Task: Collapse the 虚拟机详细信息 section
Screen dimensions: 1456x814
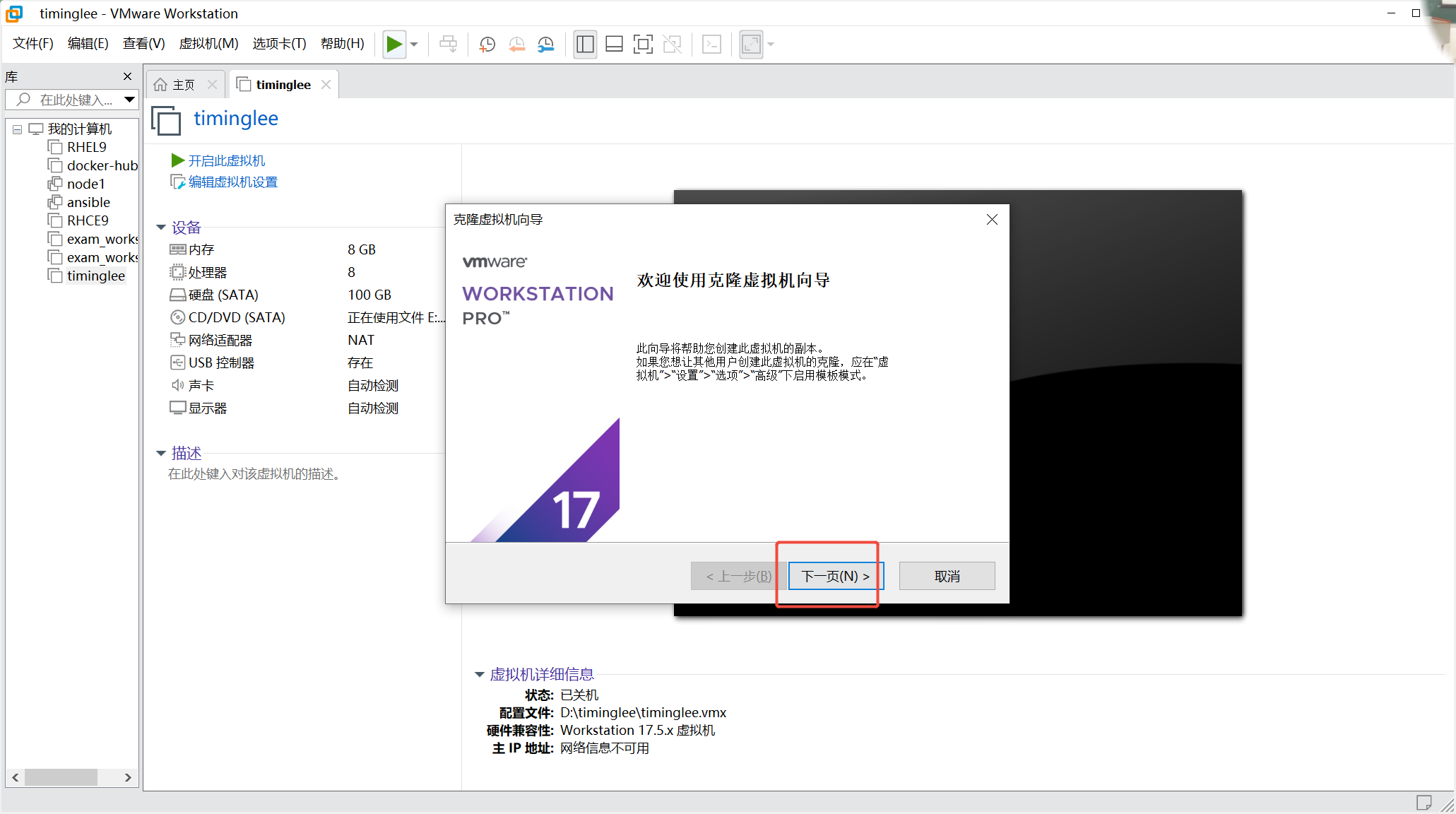Action: pyautogui.click(x=479, y=675)
